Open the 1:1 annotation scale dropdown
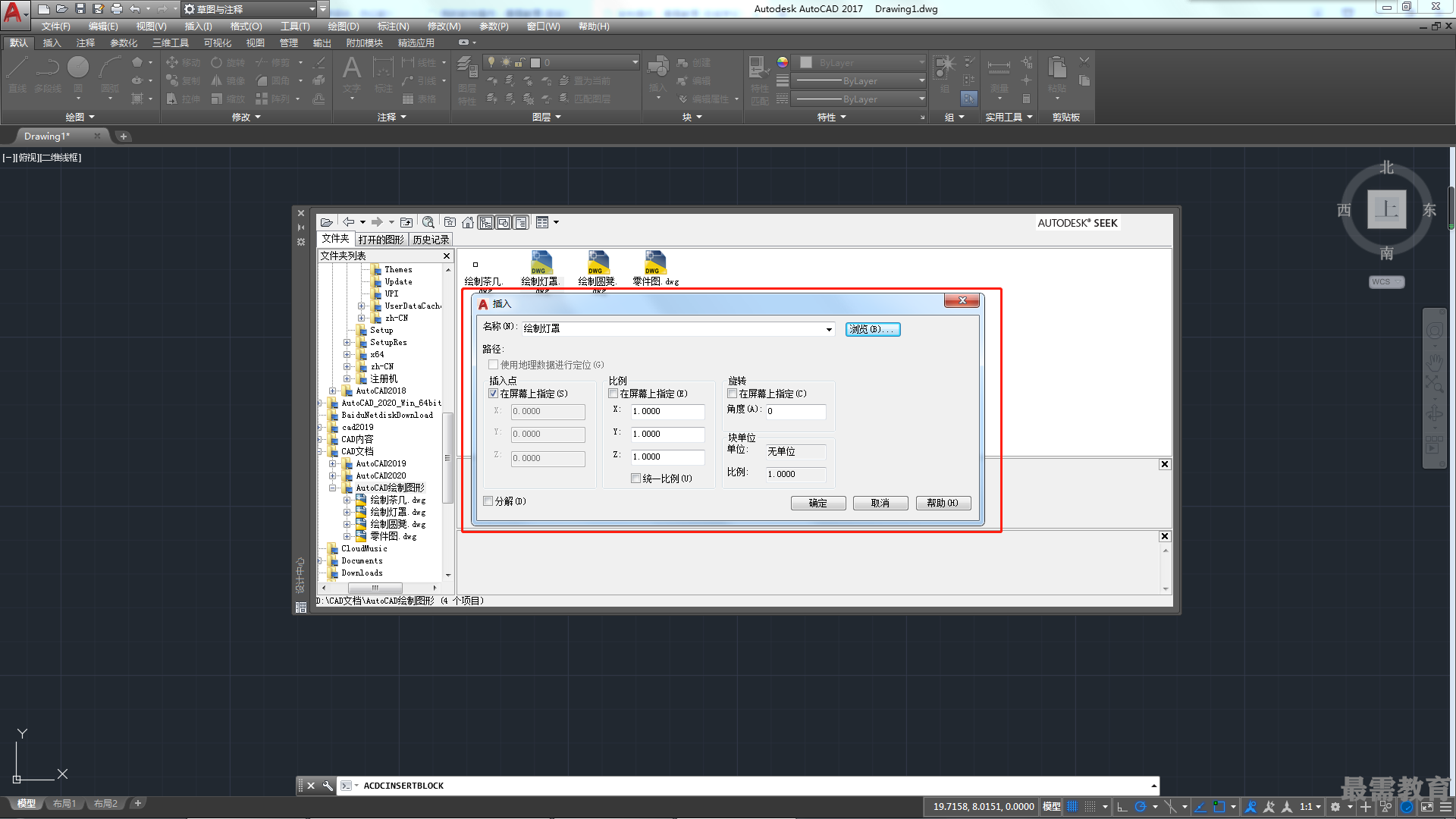The image size is (1456, 819). click(1310, 806)
